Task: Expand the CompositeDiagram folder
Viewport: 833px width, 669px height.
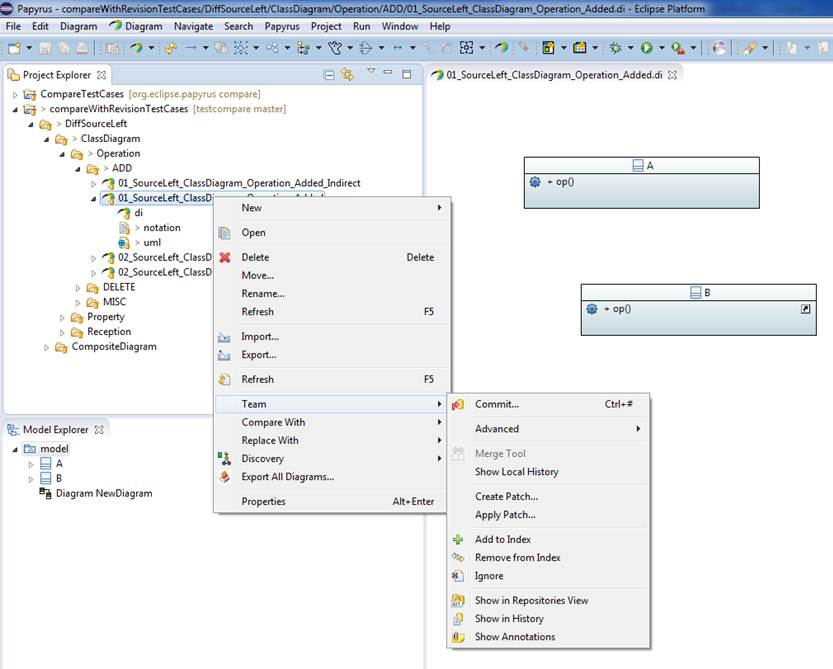Action: [46, 348]
